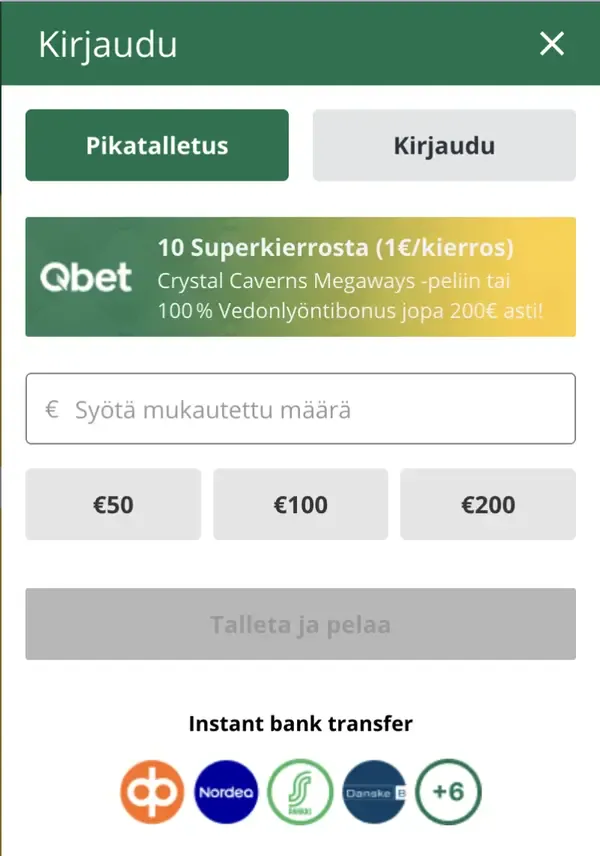Choose the €100 quick amount

tap(300, 505)
